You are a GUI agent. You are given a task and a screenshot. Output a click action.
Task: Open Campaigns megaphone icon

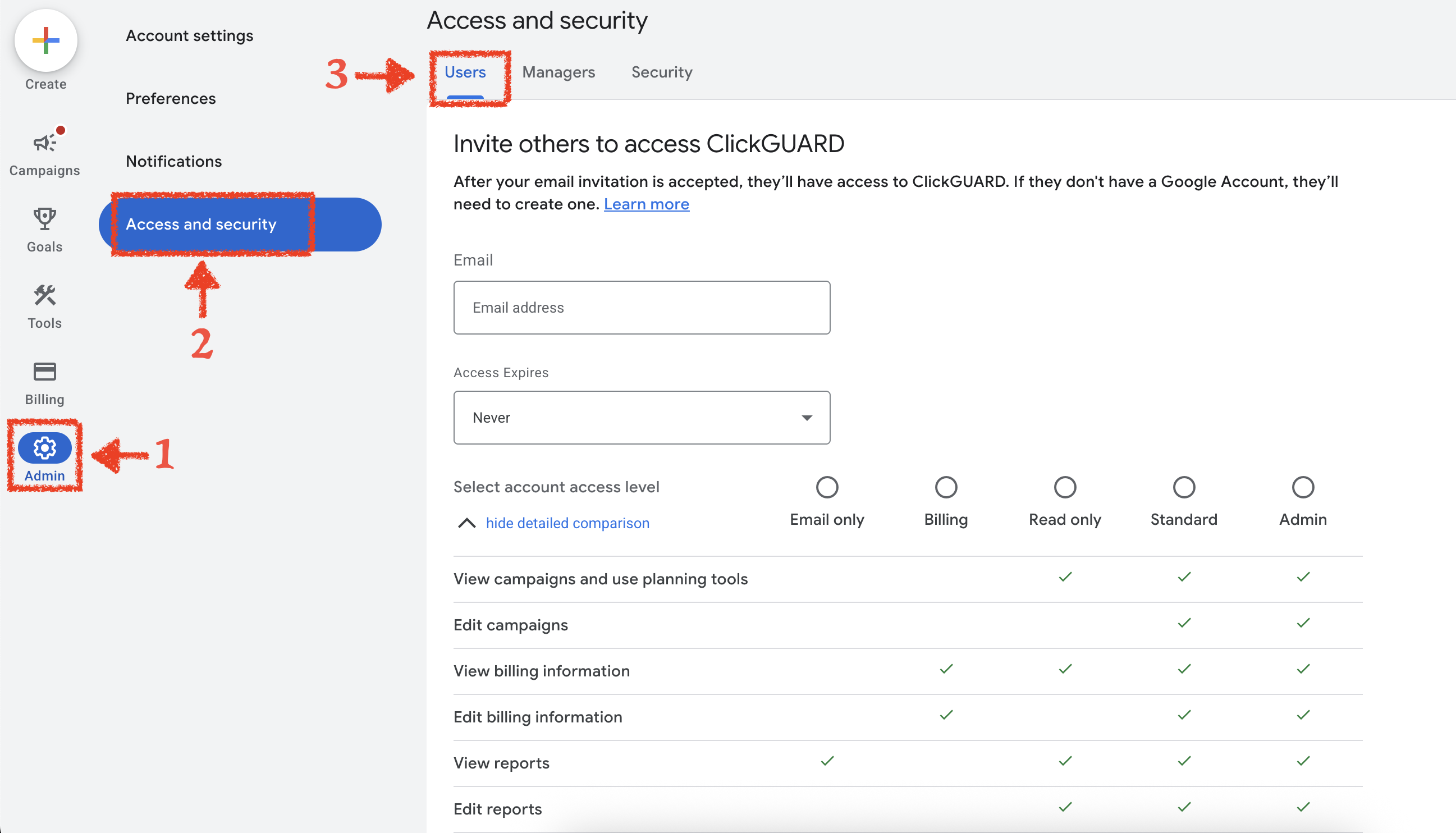click(45, 143)
